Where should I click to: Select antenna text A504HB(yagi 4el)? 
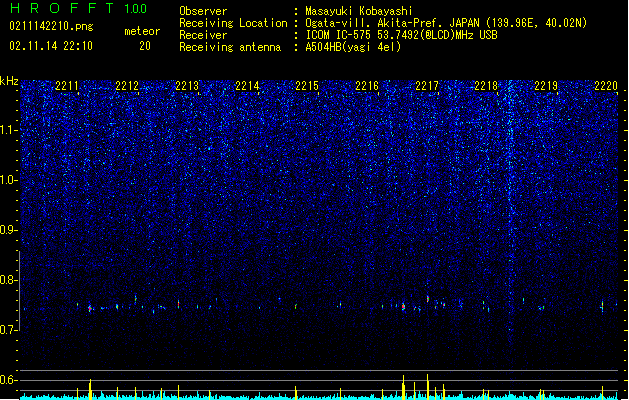point(353,47)
